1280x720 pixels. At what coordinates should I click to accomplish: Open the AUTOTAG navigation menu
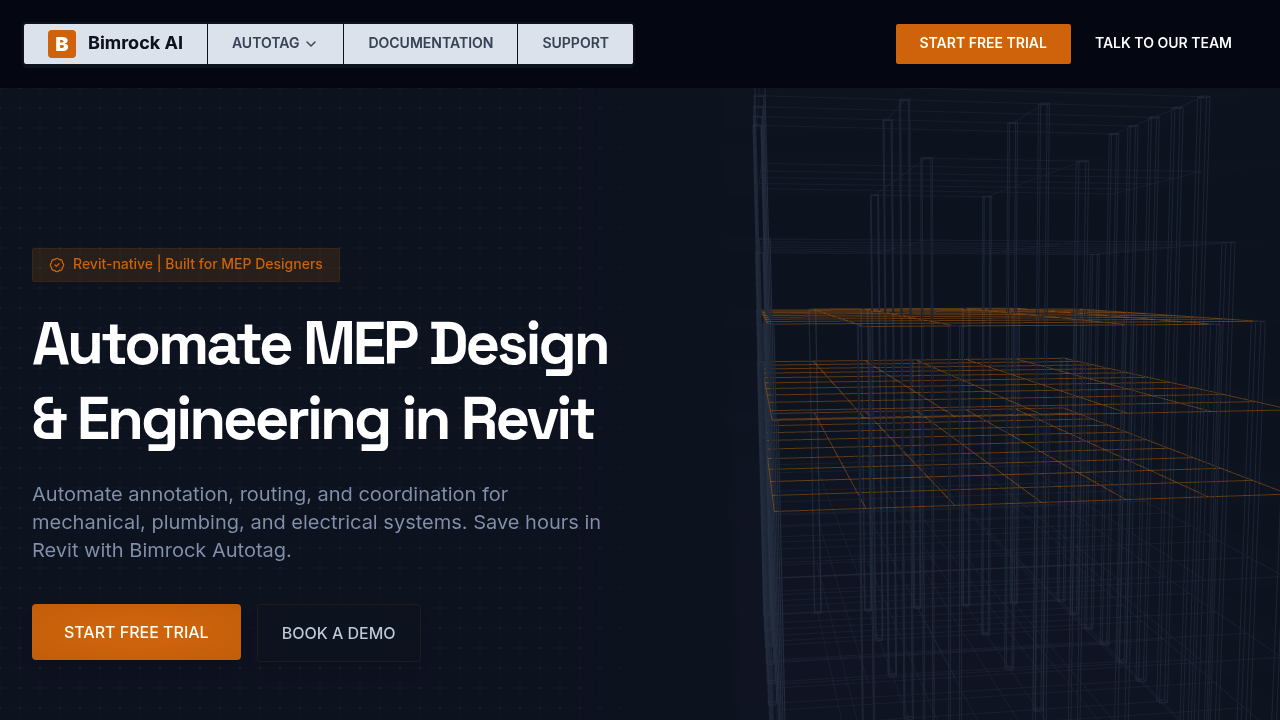[266, 44]
